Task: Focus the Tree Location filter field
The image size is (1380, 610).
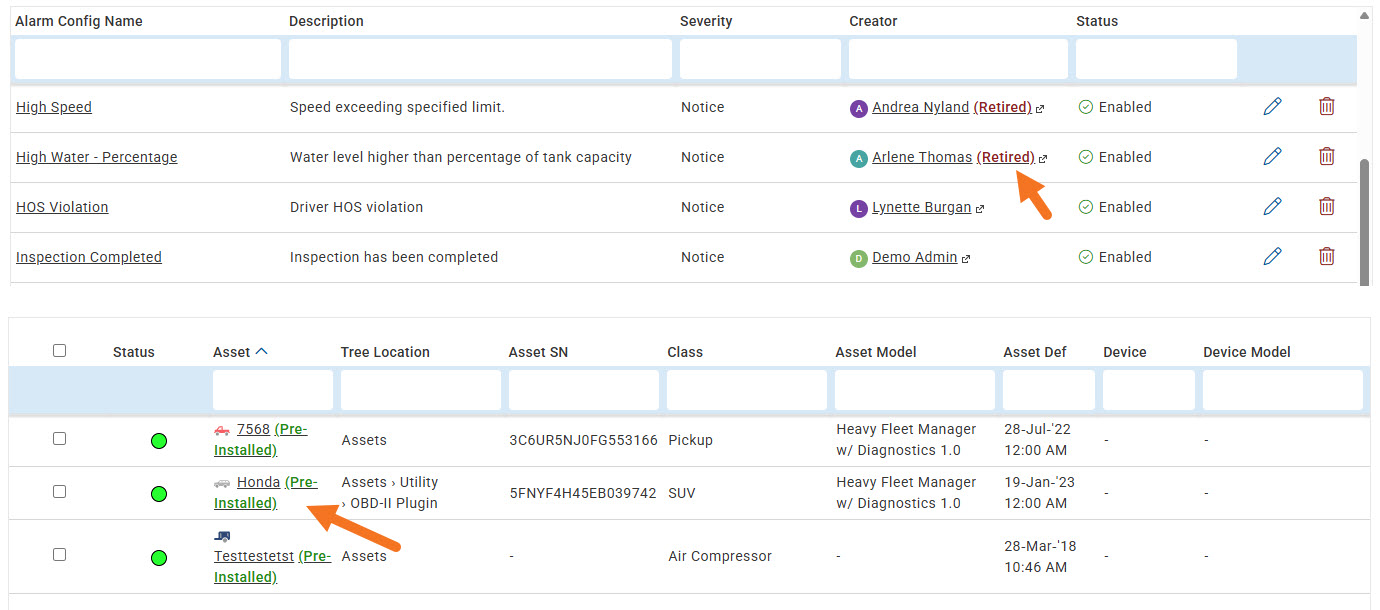Action: (421, 390)
